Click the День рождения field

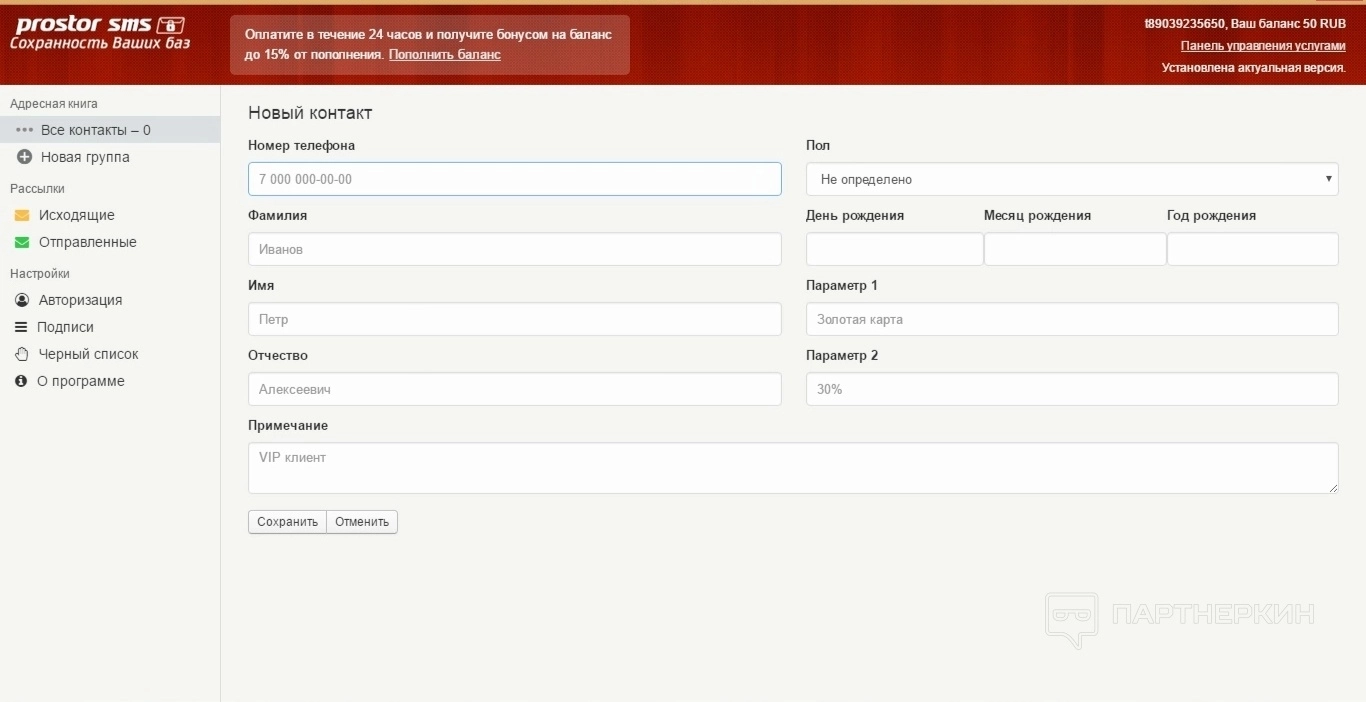895,249
